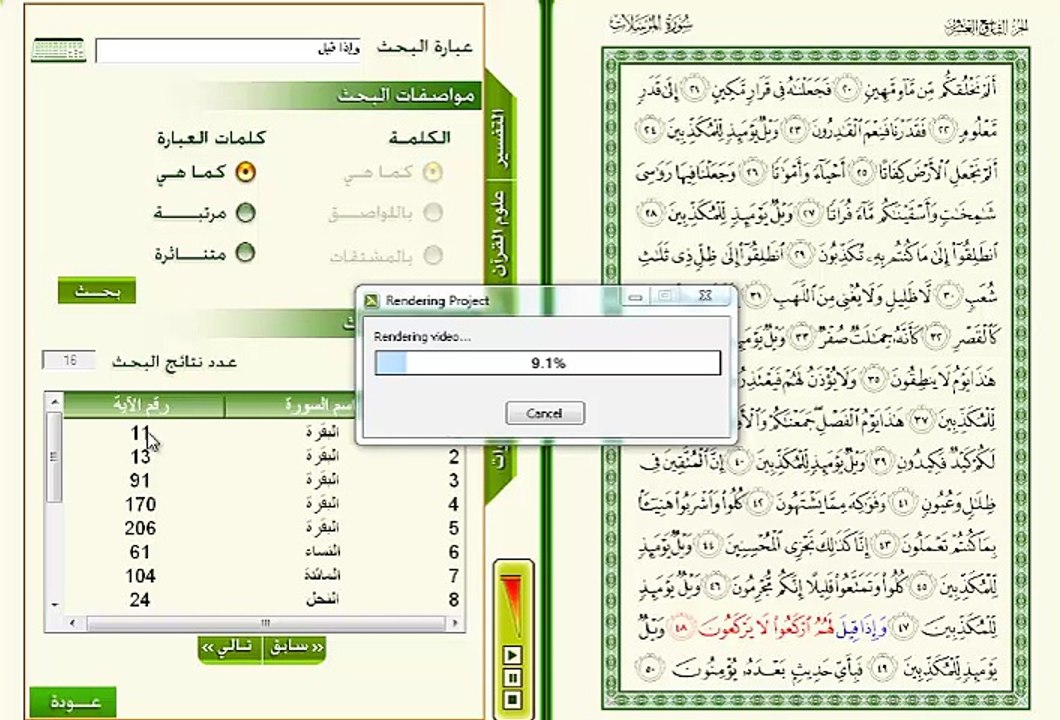The height and width of the screenshot is (720, 1060).
Task: Select the 'بالمشتقات' radio option
Action: point(433,255)
